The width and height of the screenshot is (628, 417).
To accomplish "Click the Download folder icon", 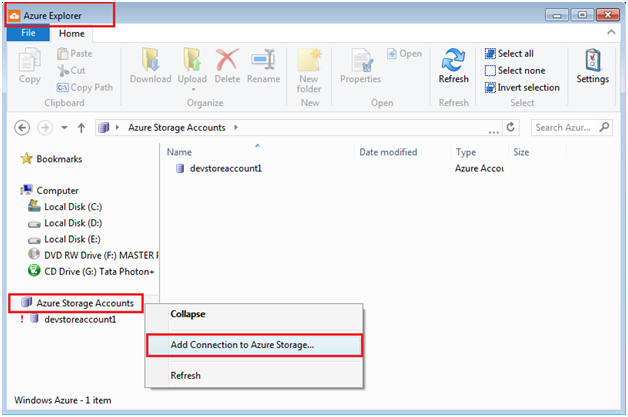I will pos(151,60).
